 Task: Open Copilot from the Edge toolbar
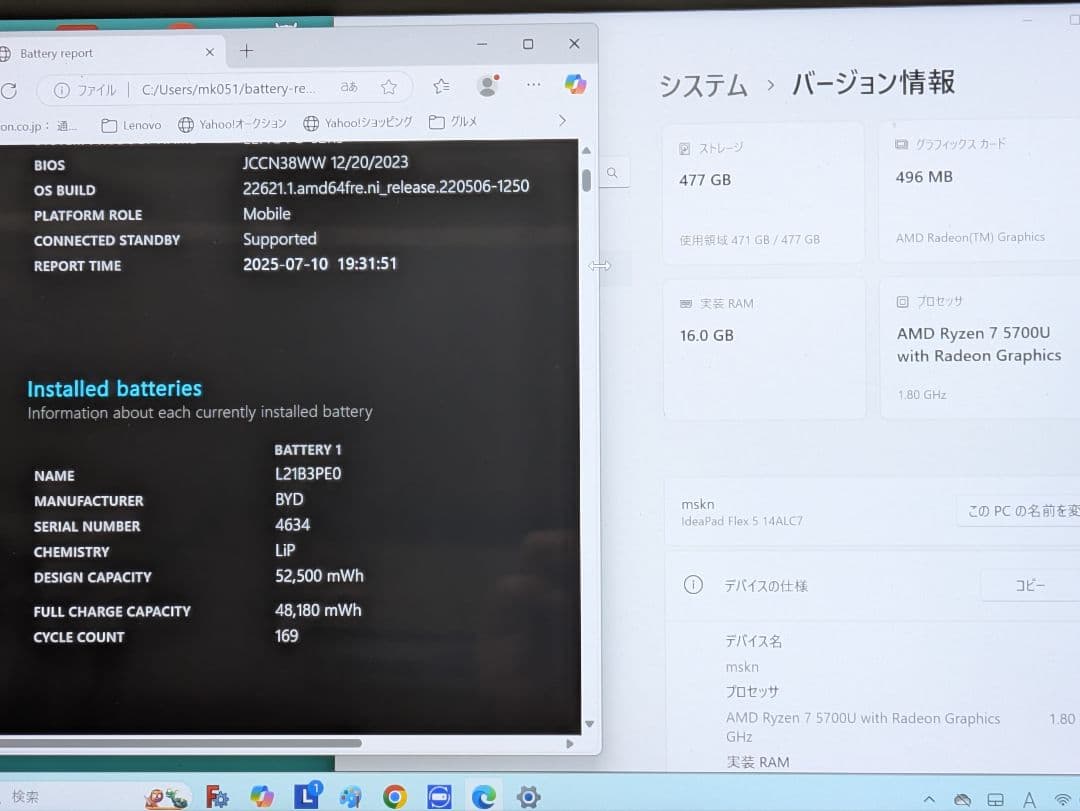[576, 84]
